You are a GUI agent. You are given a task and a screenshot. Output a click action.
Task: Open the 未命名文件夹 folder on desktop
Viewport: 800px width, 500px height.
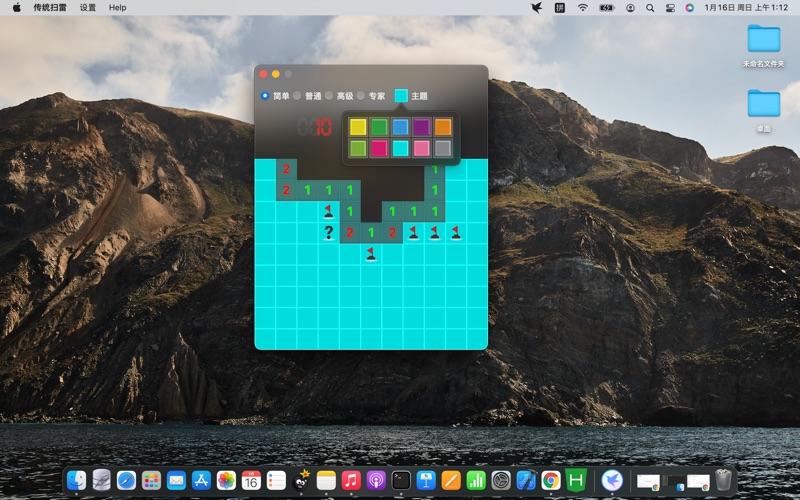click(763, 40)
